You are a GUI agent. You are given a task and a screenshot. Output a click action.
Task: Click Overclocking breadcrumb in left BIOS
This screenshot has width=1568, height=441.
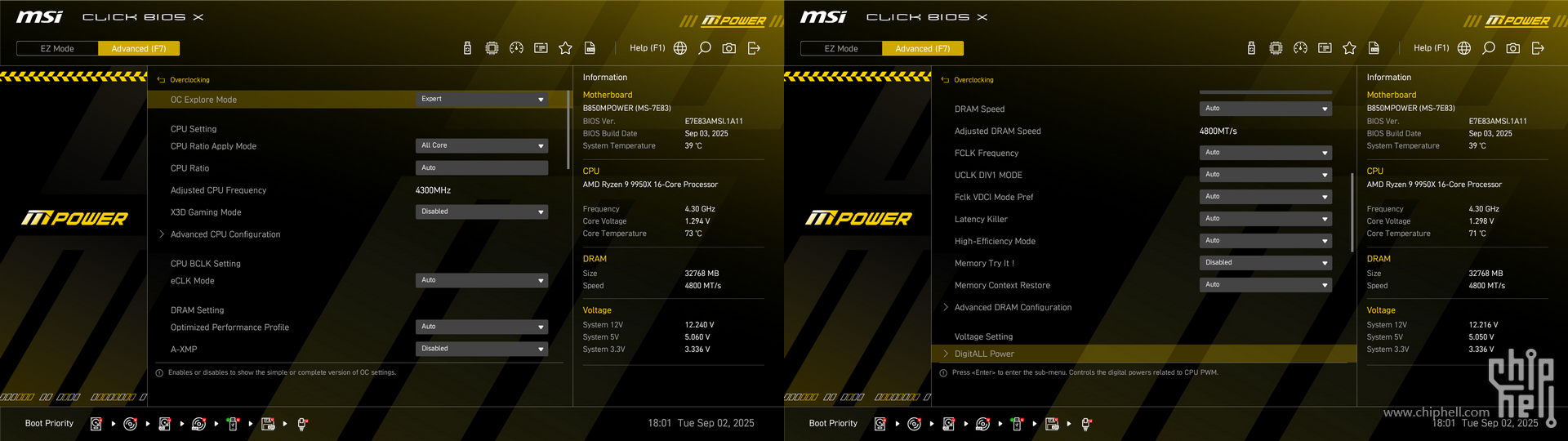(189, 80)
